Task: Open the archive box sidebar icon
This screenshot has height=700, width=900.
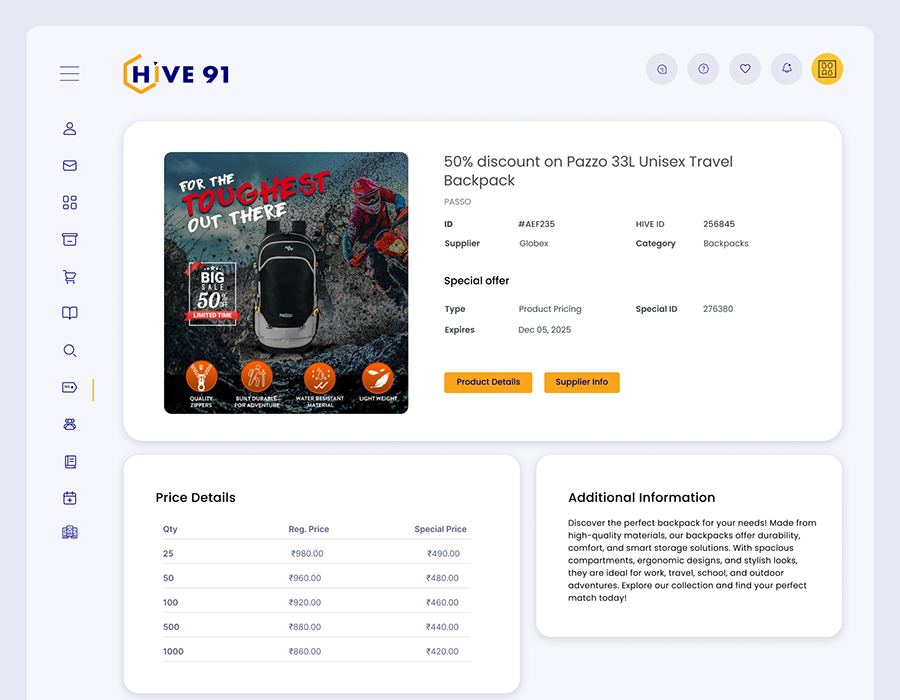Action: pyautogui.click(x=69, y=239)
